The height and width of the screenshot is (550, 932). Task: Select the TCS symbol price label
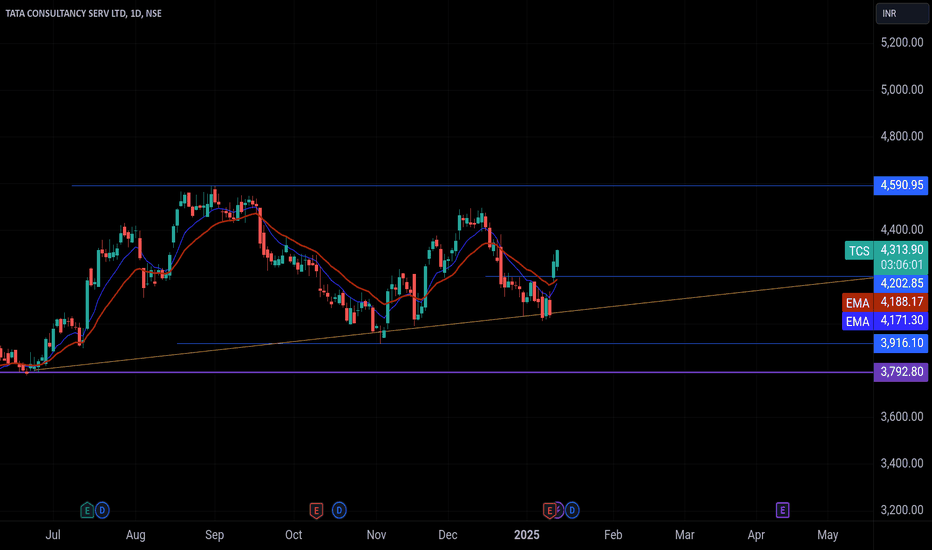coord(858,250)
